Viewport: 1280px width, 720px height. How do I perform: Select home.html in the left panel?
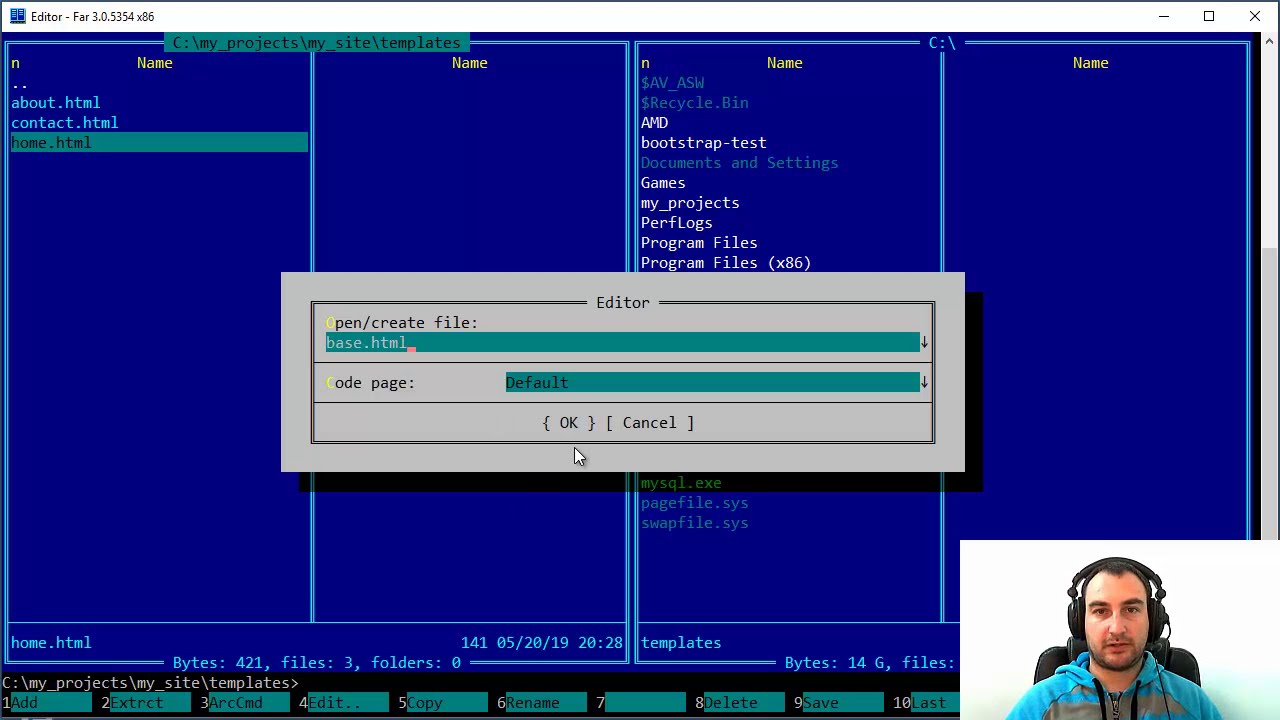click(159, 143)
